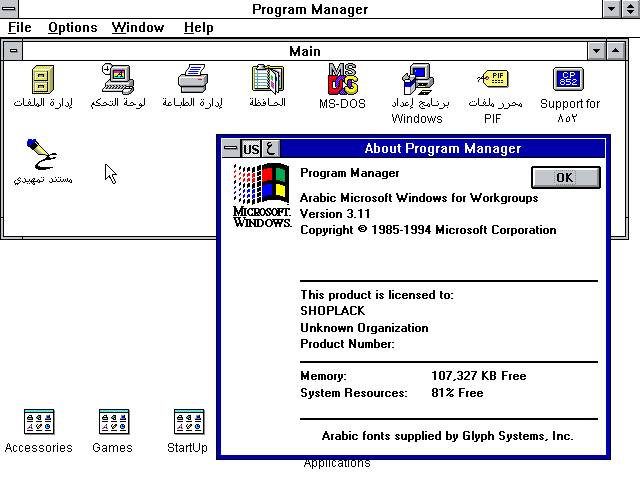Open the PIF Editor icon
The height and width of the screenshot is (480, 640).
pos(493,78)
